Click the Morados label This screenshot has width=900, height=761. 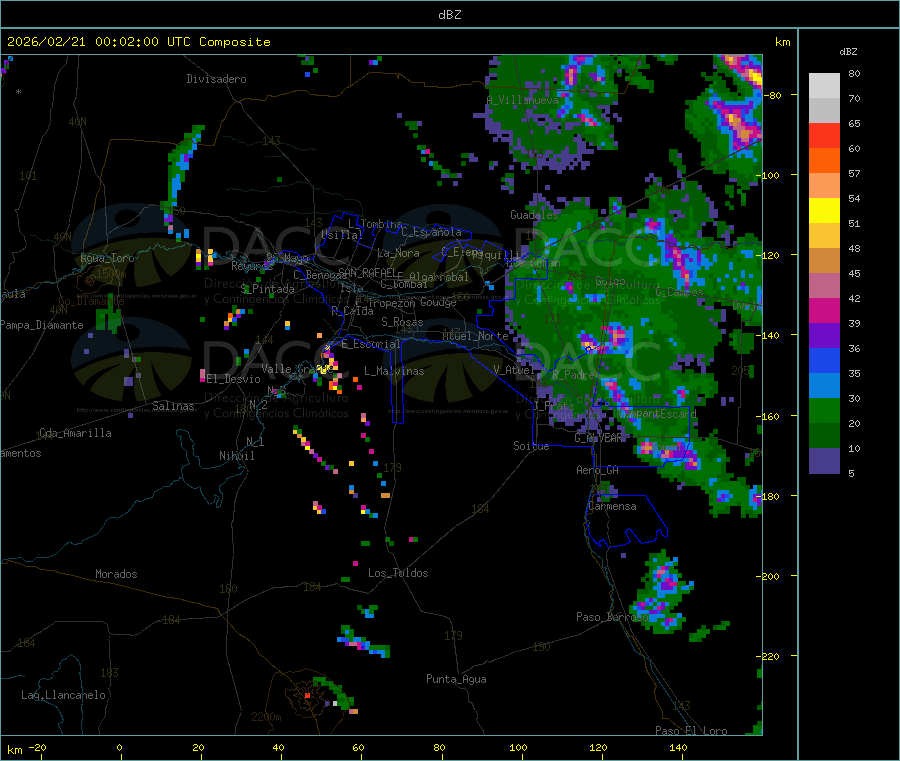[116, 574]
